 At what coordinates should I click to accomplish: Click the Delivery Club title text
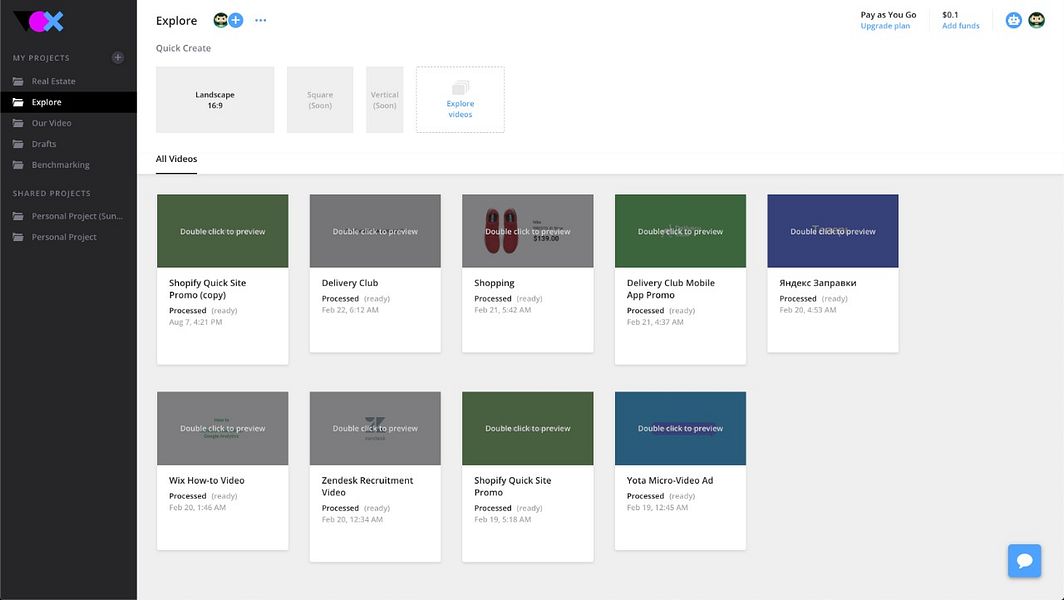coord(349,283)
